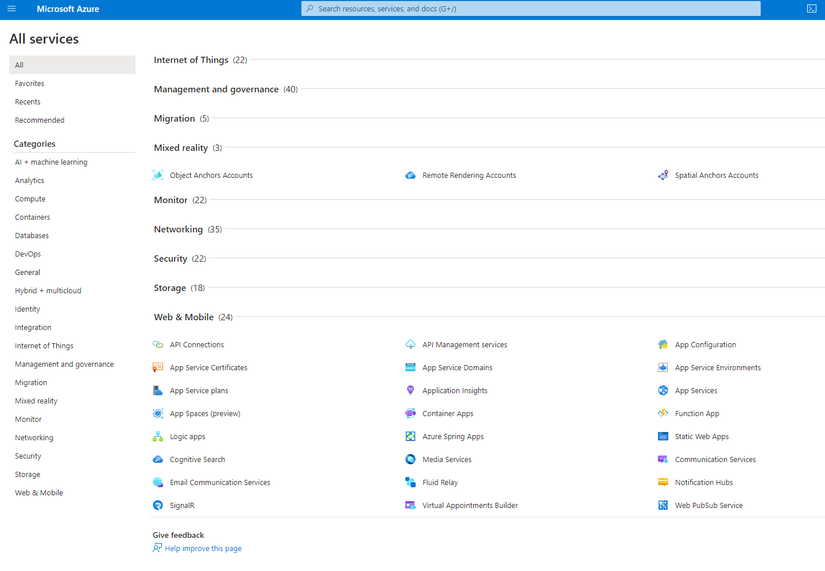
Task: Click the App Service Domains icon
Action: (410, 367)
